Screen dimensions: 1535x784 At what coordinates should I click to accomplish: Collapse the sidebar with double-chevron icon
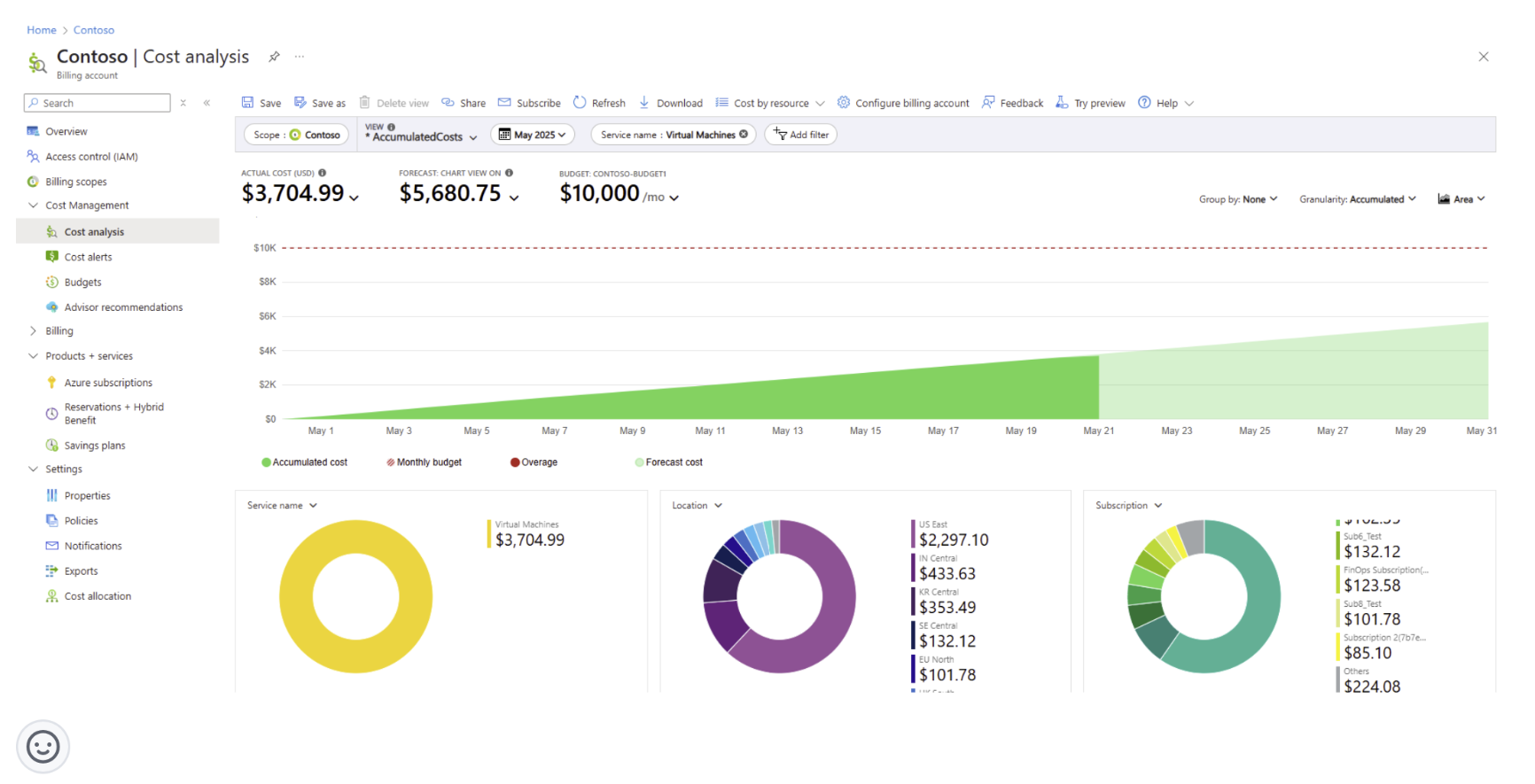[206, 103]
